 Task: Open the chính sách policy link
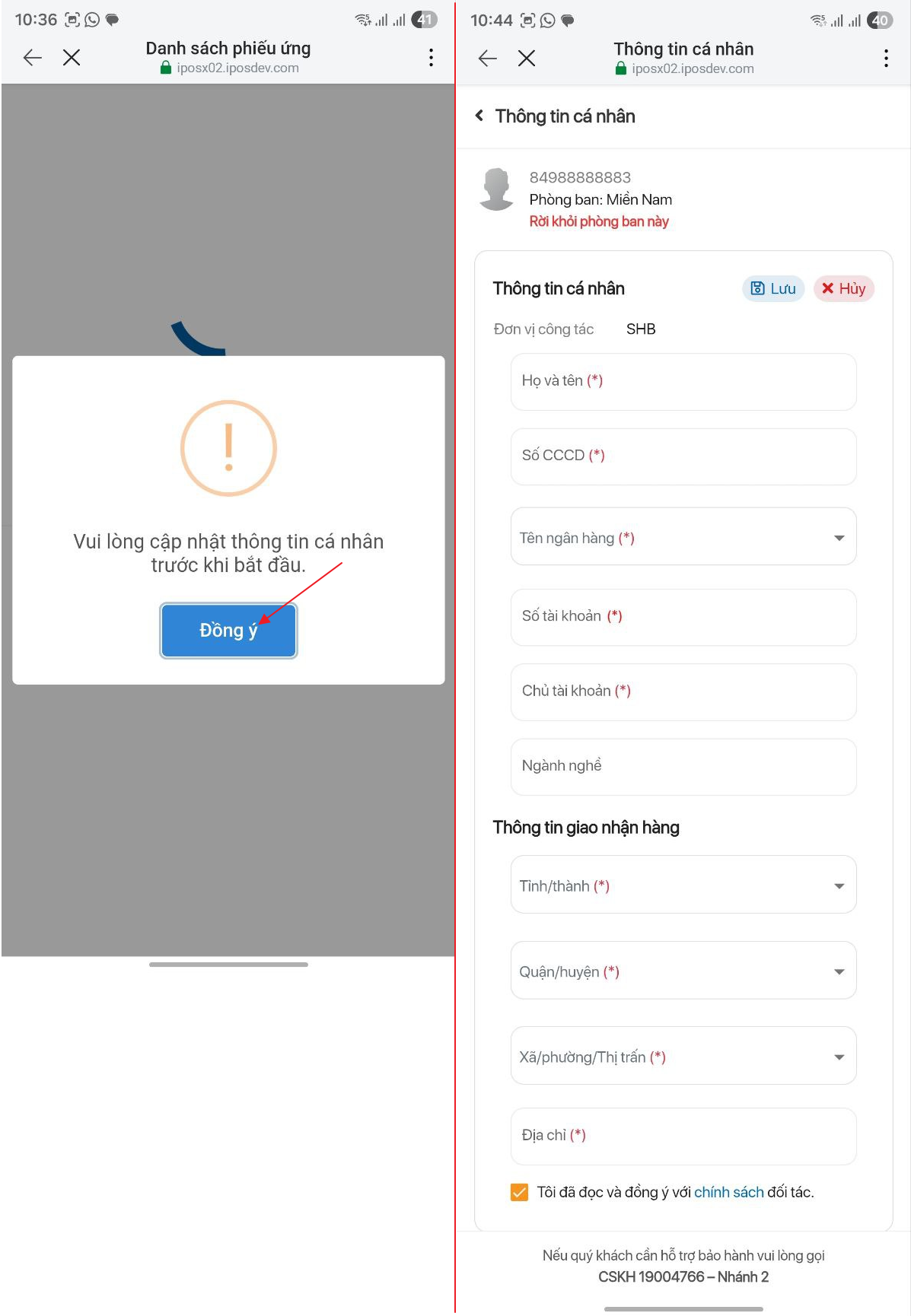pos(728,1192)
